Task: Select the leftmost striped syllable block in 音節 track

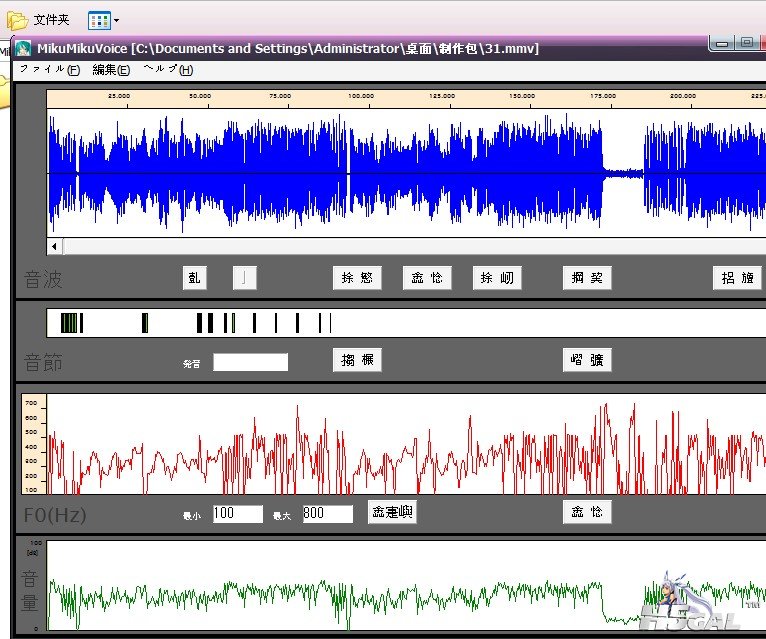Action: tap(69, 323)
